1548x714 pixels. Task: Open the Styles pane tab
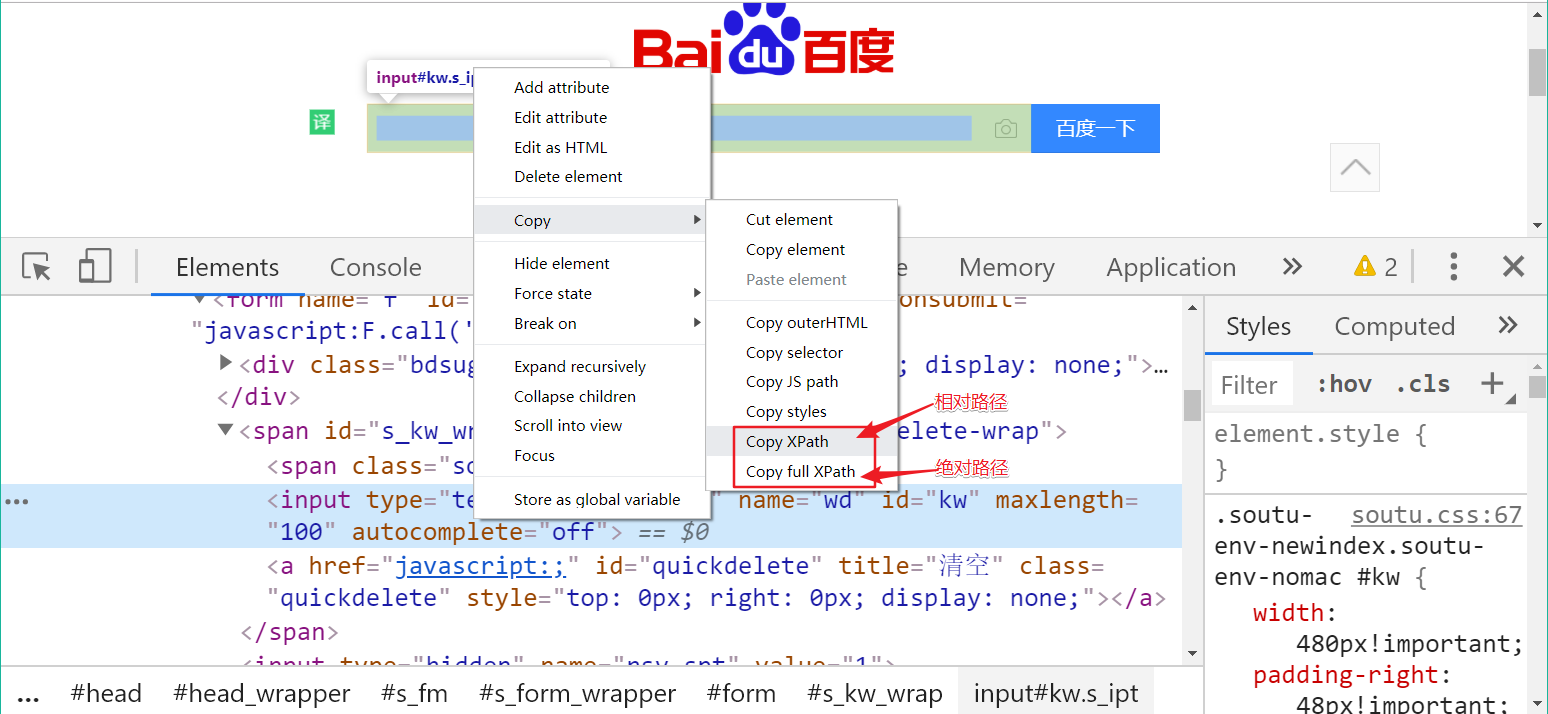(x=1258, y=326)
